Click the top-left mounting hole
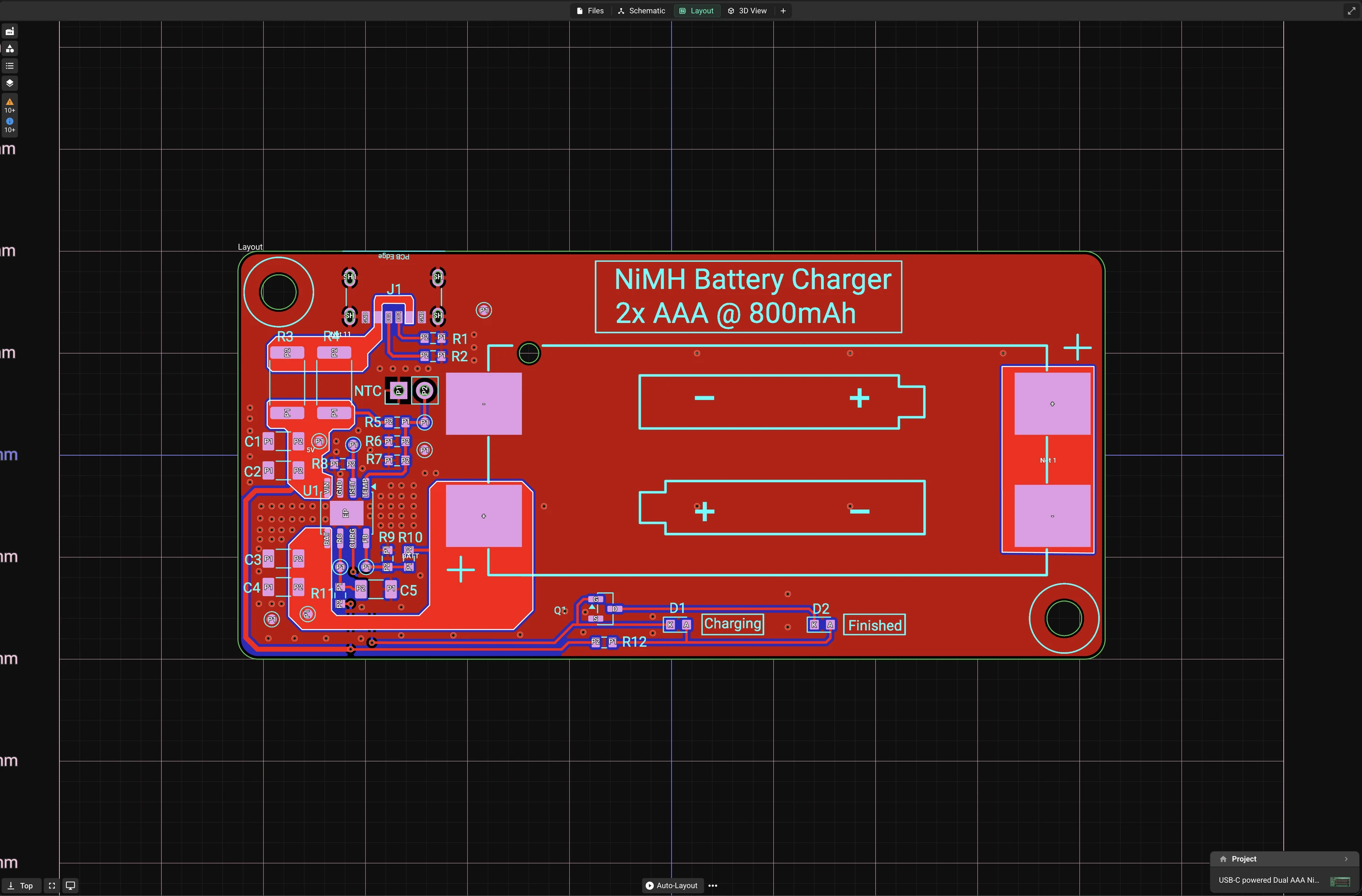 (x=279, y=292)
